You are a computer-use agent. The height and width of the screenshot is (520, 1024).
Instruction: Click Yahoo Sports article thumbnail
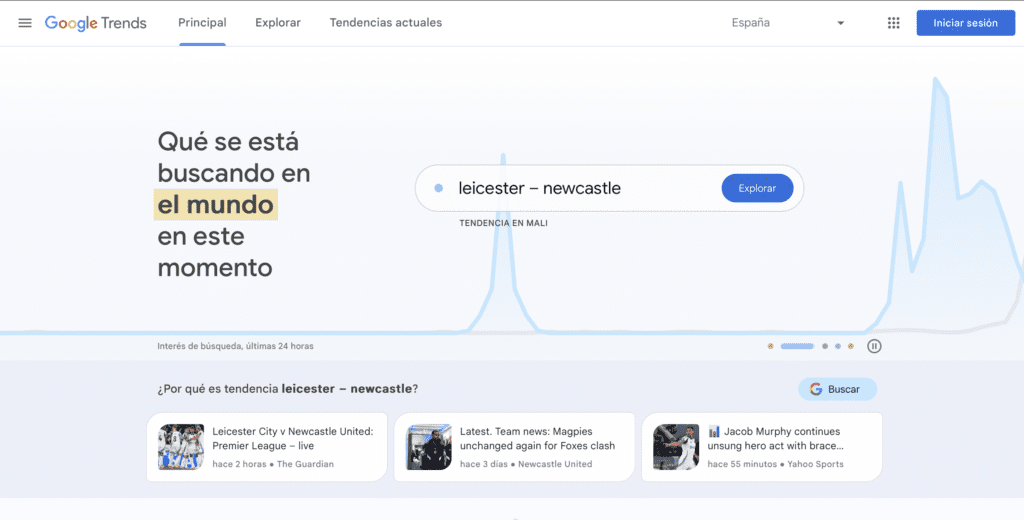tap(676, 447)
